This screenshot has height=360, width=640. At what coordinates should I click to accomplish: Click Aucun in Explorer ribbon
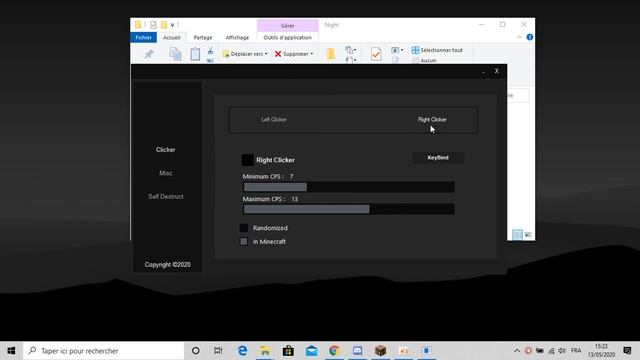point(424,60)
